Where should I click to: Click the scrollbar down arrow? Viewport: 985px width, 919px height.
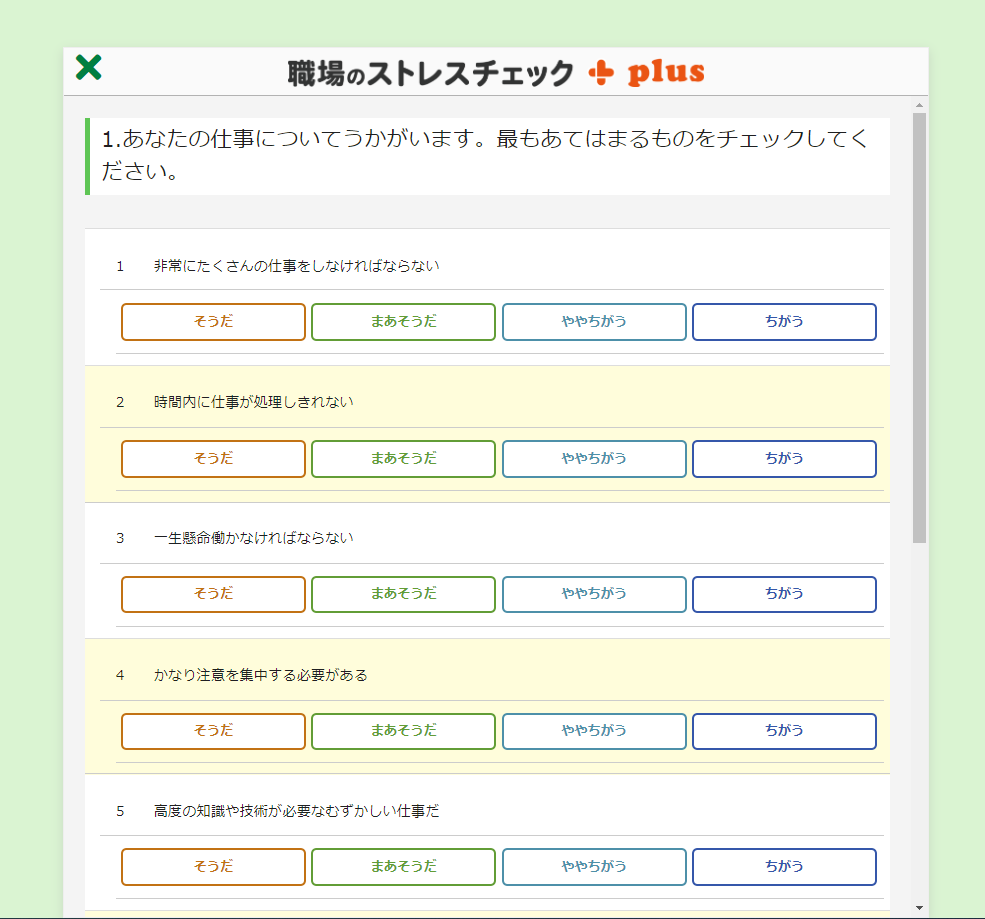(x=919, y=908)
